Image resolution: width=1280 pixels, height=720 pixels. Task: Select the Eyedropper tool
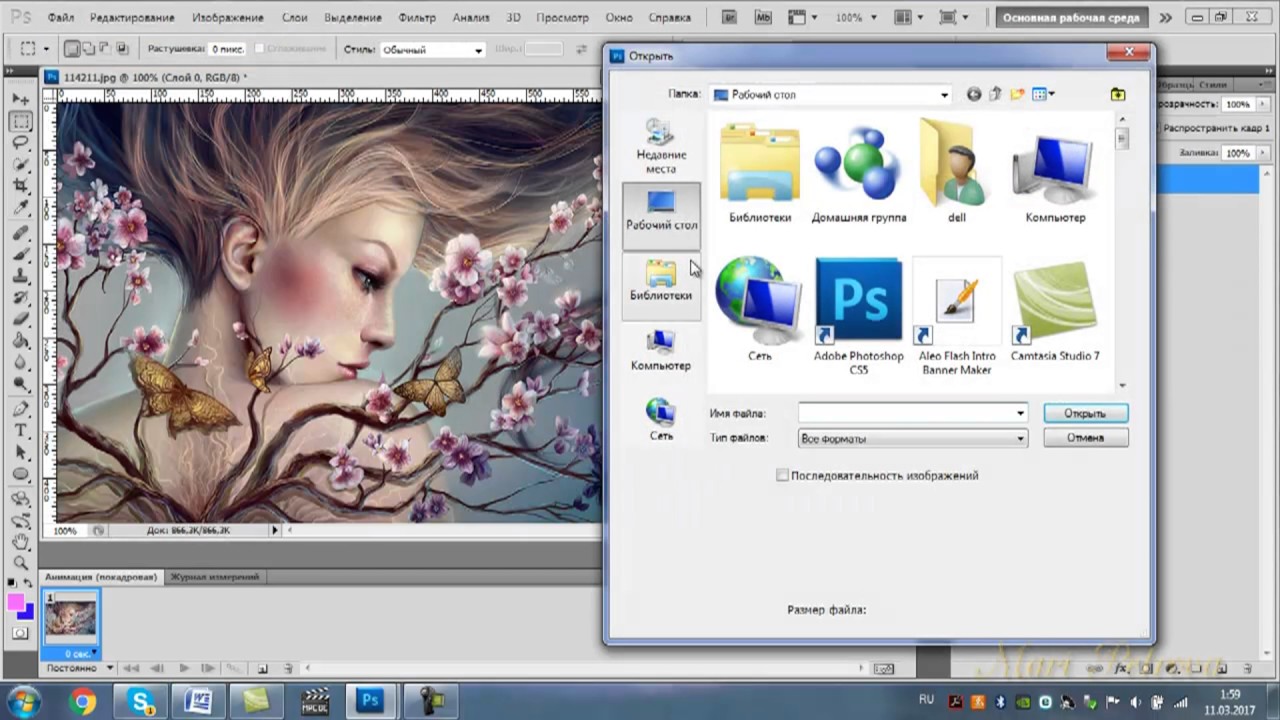pos(20,208)
